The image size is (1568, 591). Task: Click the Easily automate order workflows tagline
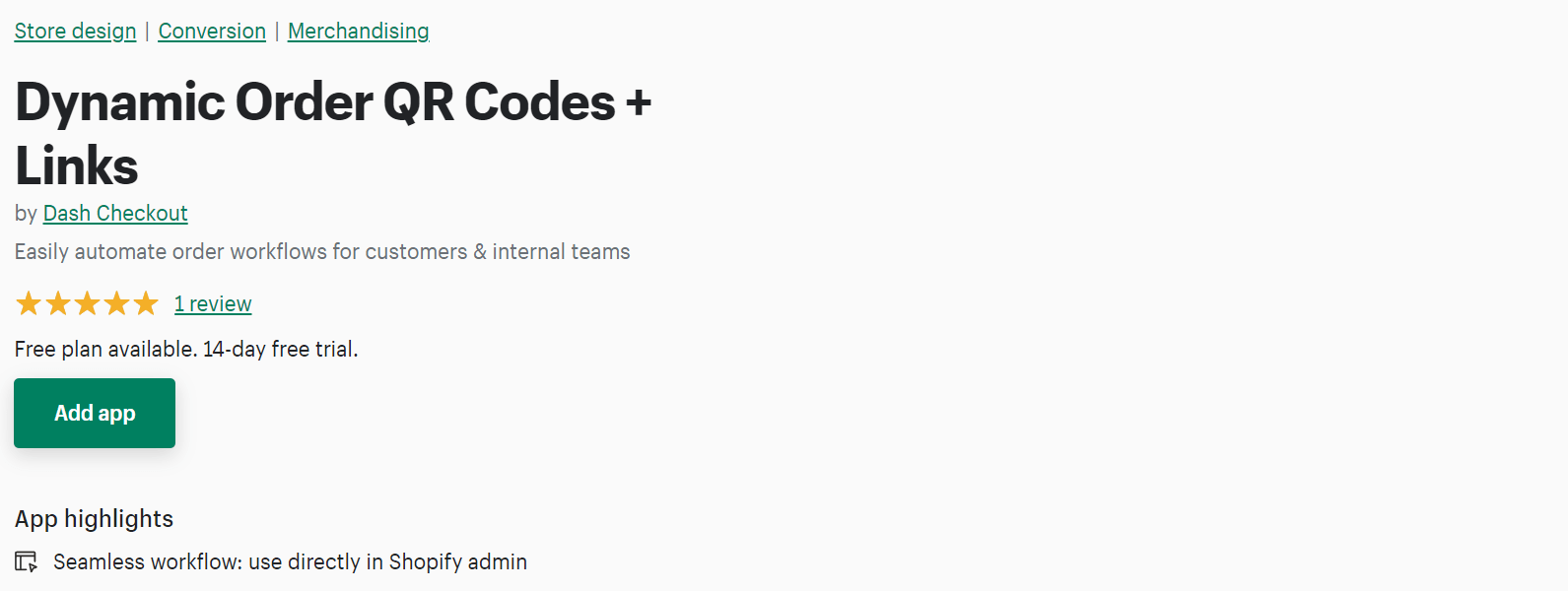click(x=322, y=252)
